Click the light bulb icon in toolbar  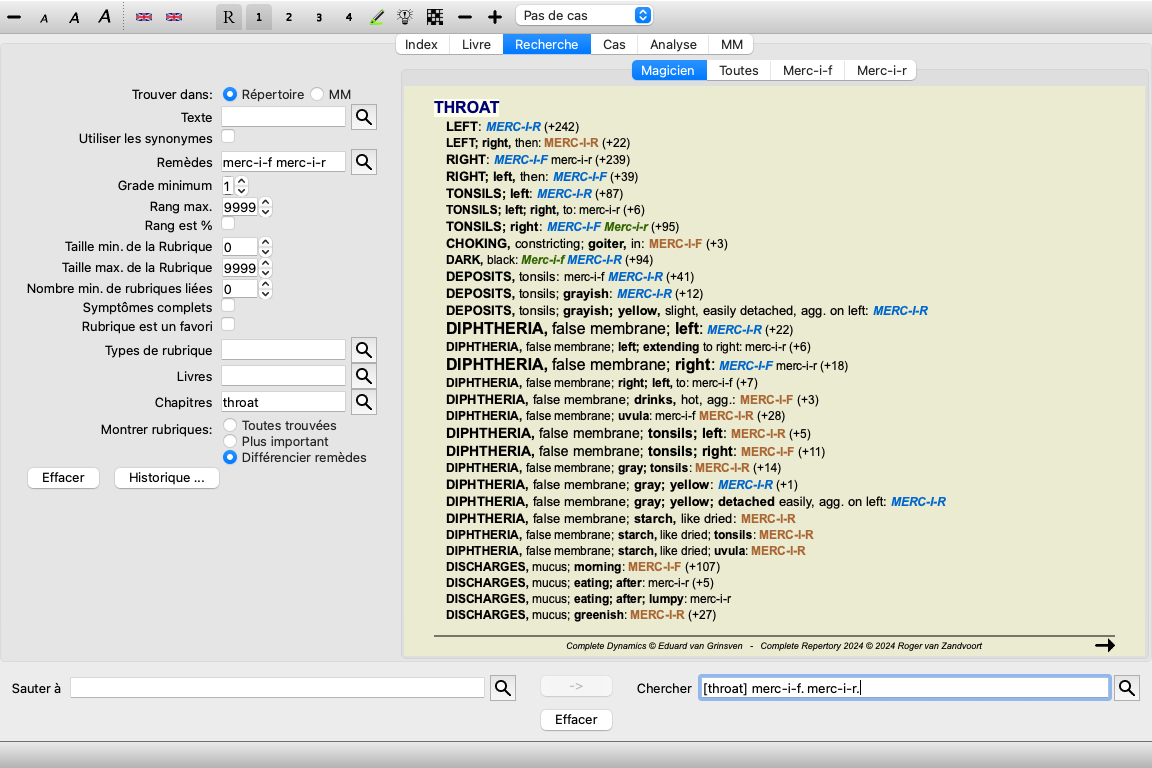point(405,16)
